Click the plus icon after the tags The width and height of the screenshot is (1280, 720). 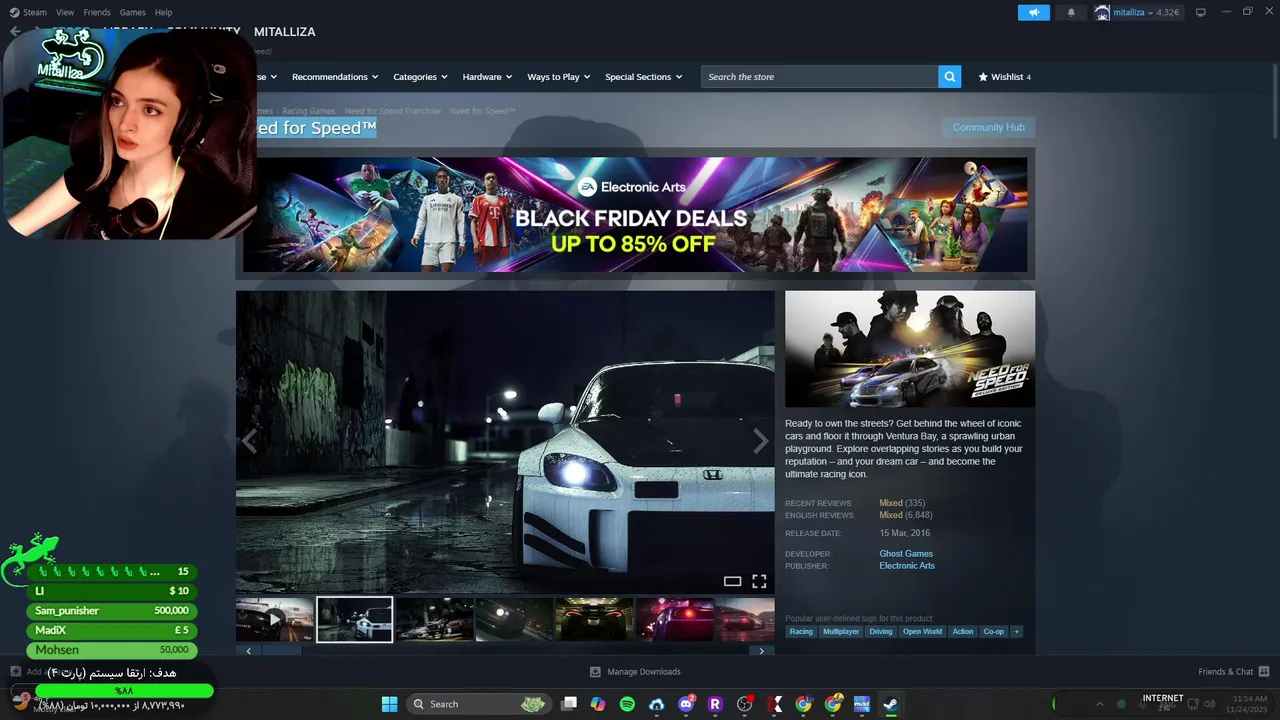(1016, 631)
